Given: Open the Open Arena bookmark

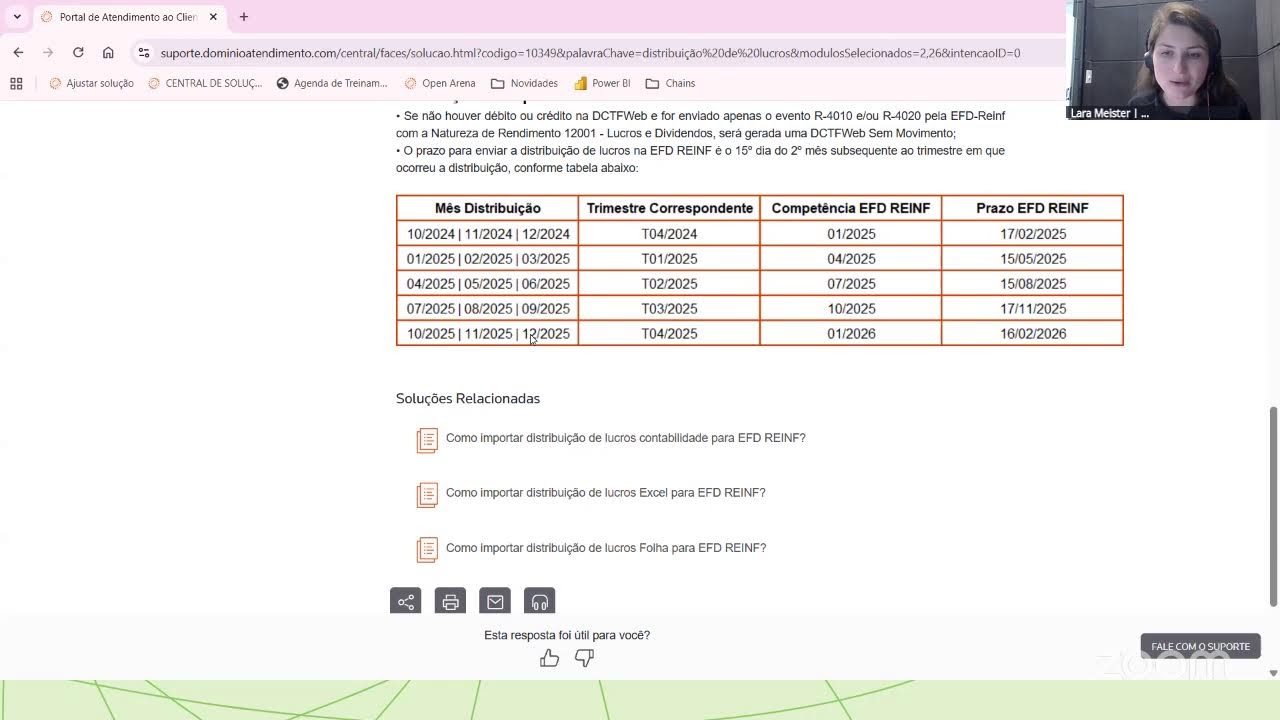Looking at the screenshot, I should click(440, 83).
